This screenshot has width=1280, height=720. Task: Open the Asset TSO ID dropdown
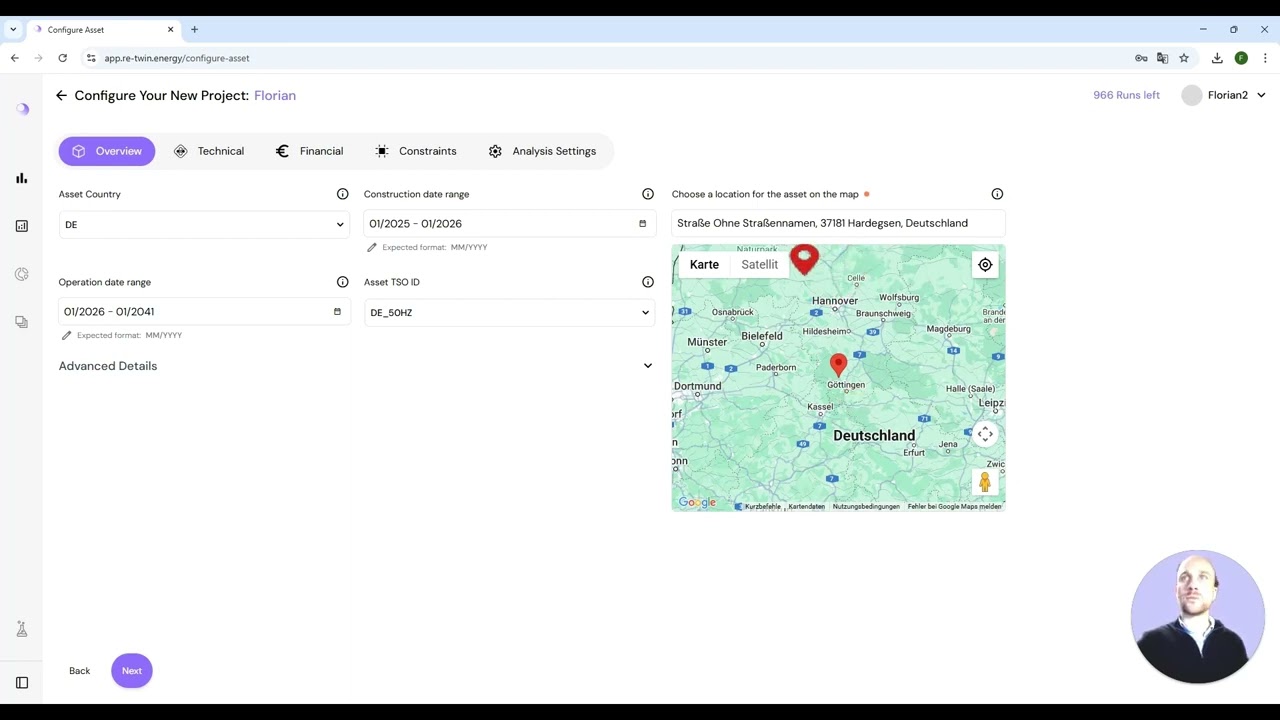(510, 313)
